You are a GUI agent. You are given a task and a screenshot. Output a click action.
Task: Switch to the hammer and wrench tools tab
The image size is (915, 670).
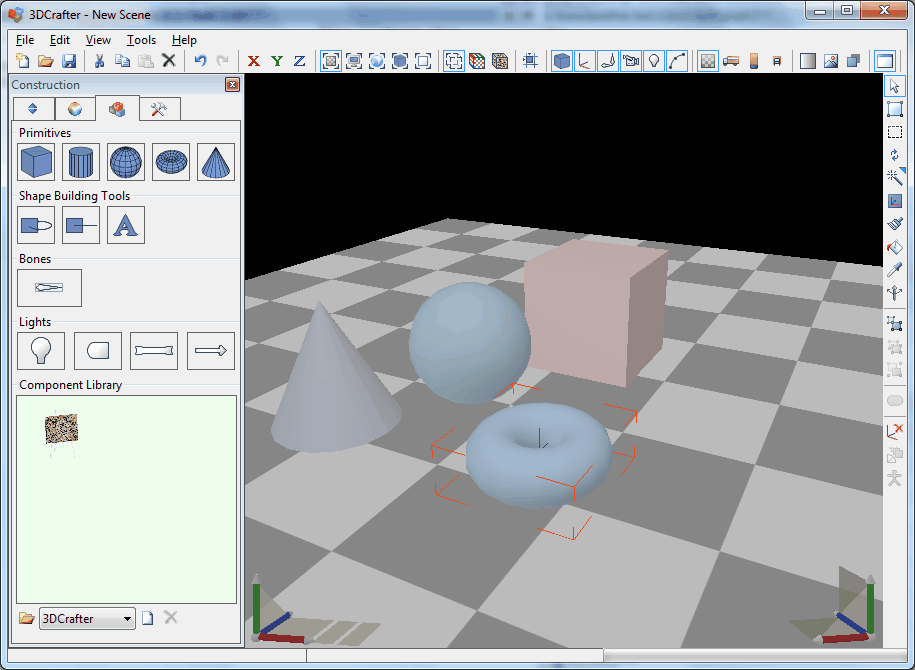tap(159, 109)
